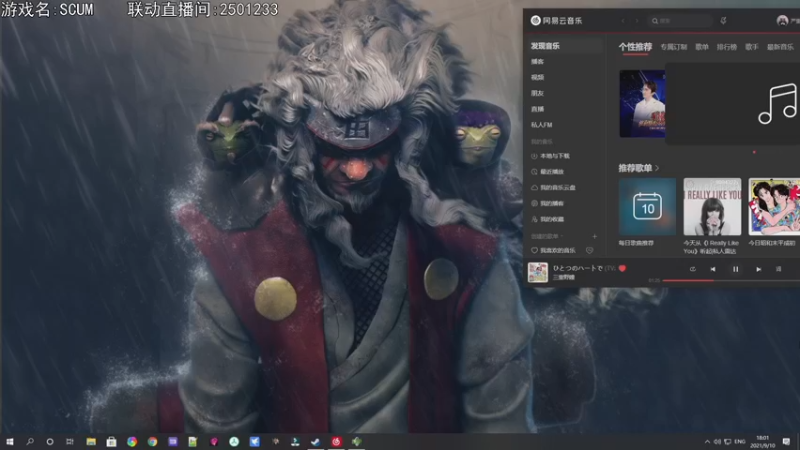Open the banner image with man in white
Screen dimensions: 800x450
tap(642, 104)
